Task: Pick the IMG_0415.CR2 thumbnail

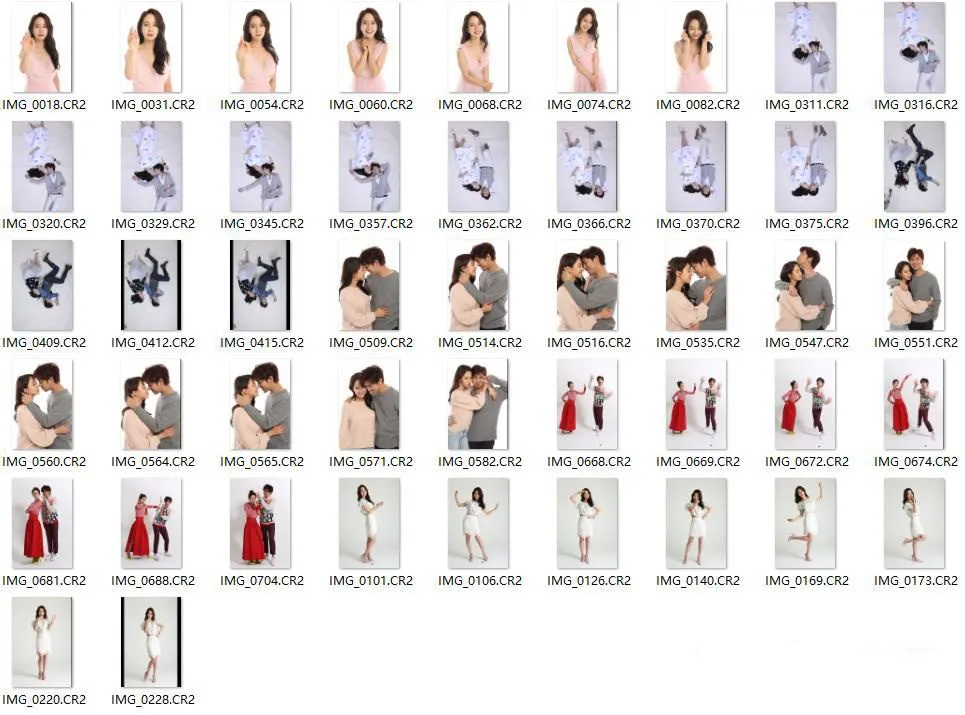Action: click(x=260, y=286)
